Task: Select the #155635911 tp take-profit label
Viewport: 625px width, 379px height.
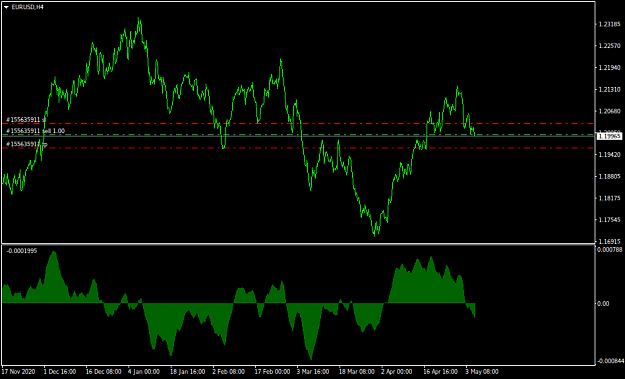Action: pyautogui.click(x=27, y=144)
